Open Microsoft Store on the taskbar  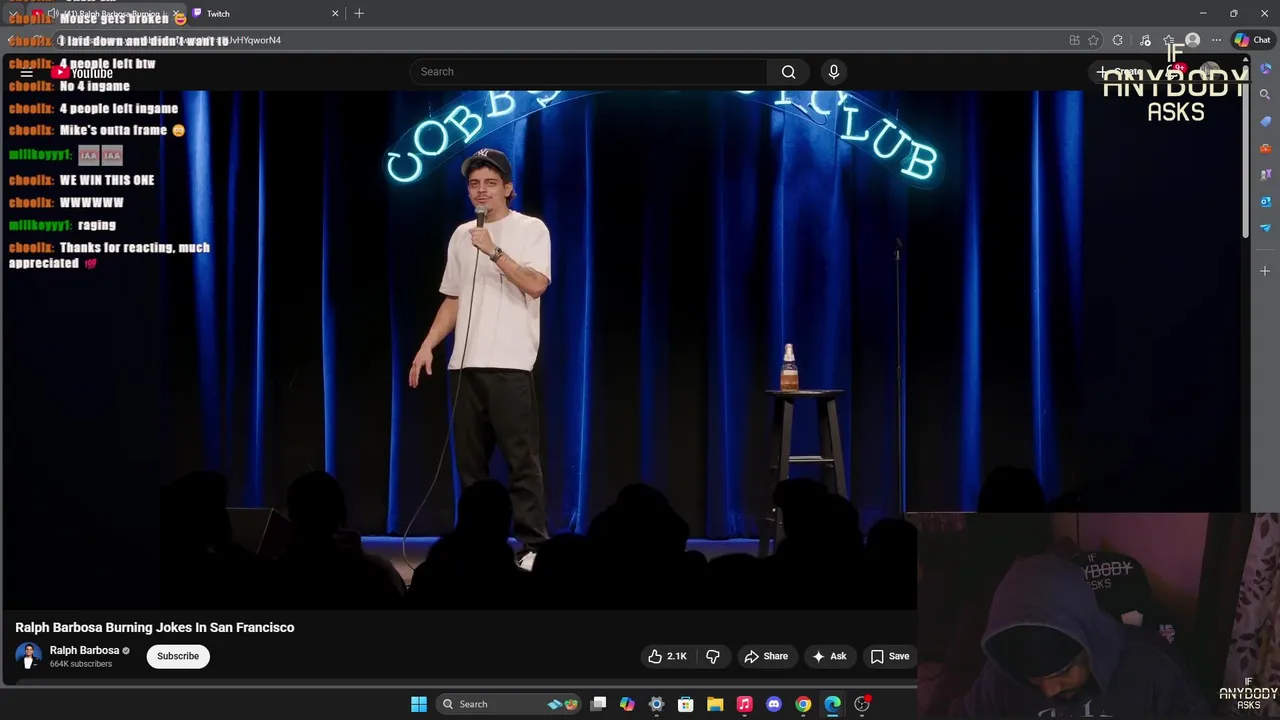point(685,704)
